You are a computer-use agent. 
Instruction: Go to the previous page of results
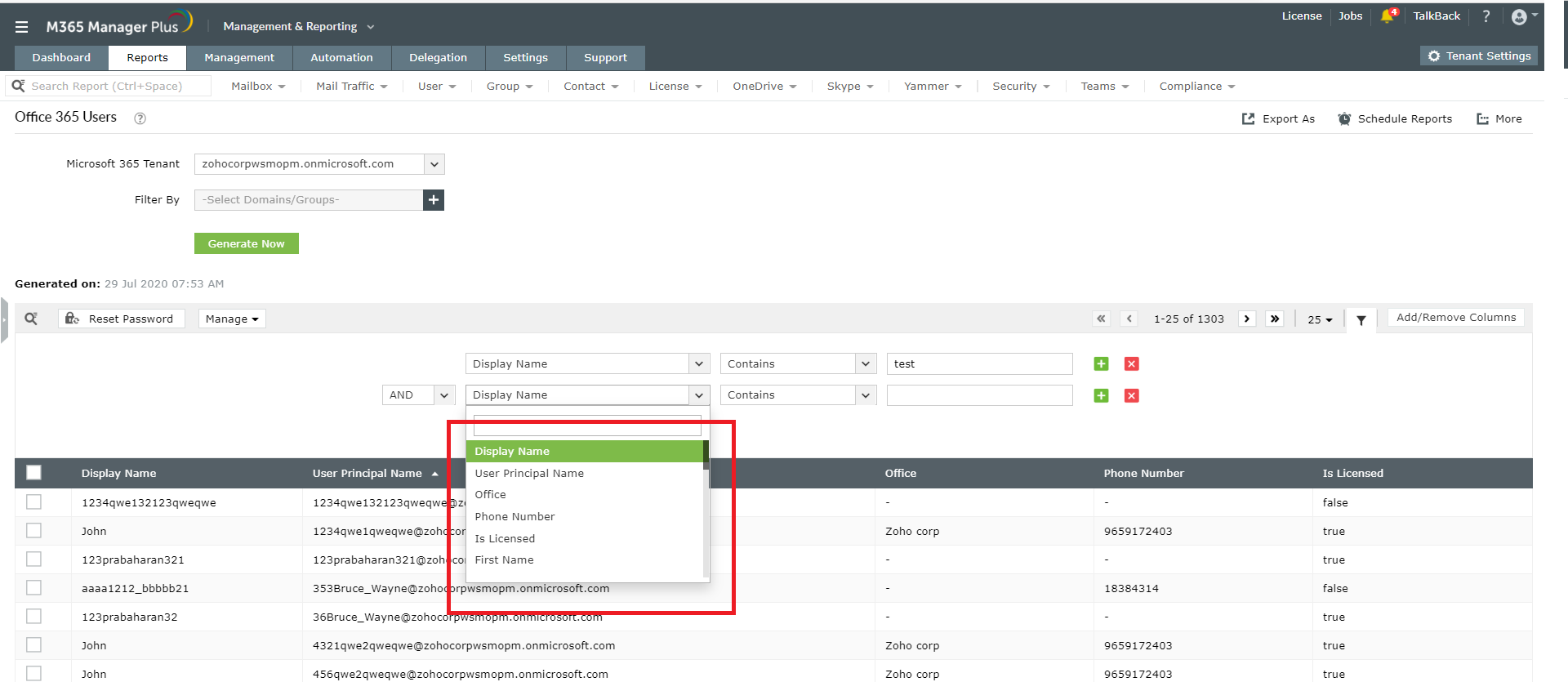pyautogui.click(x=1129, y=319)
